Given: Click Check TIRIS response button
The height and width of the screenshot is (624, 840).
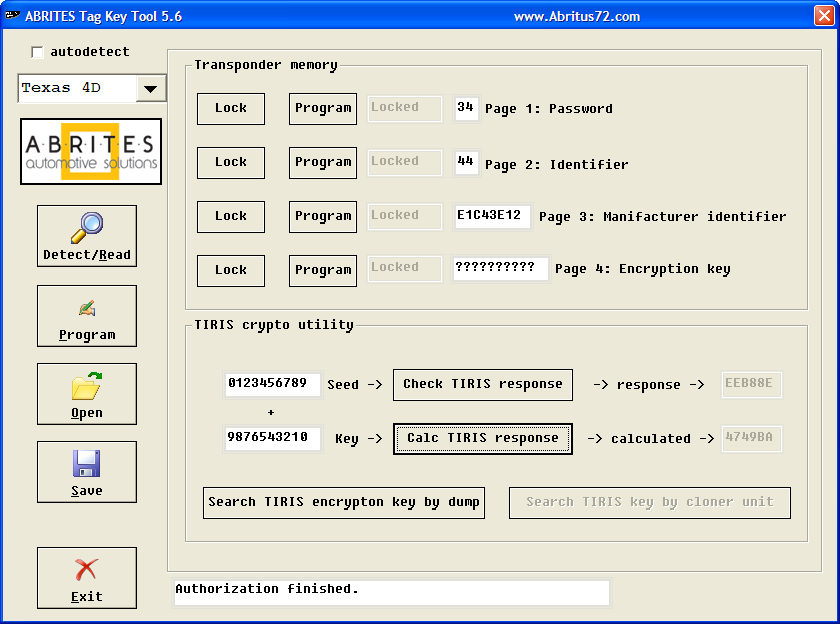Looking at the screenshot, I should pos(483,385).
